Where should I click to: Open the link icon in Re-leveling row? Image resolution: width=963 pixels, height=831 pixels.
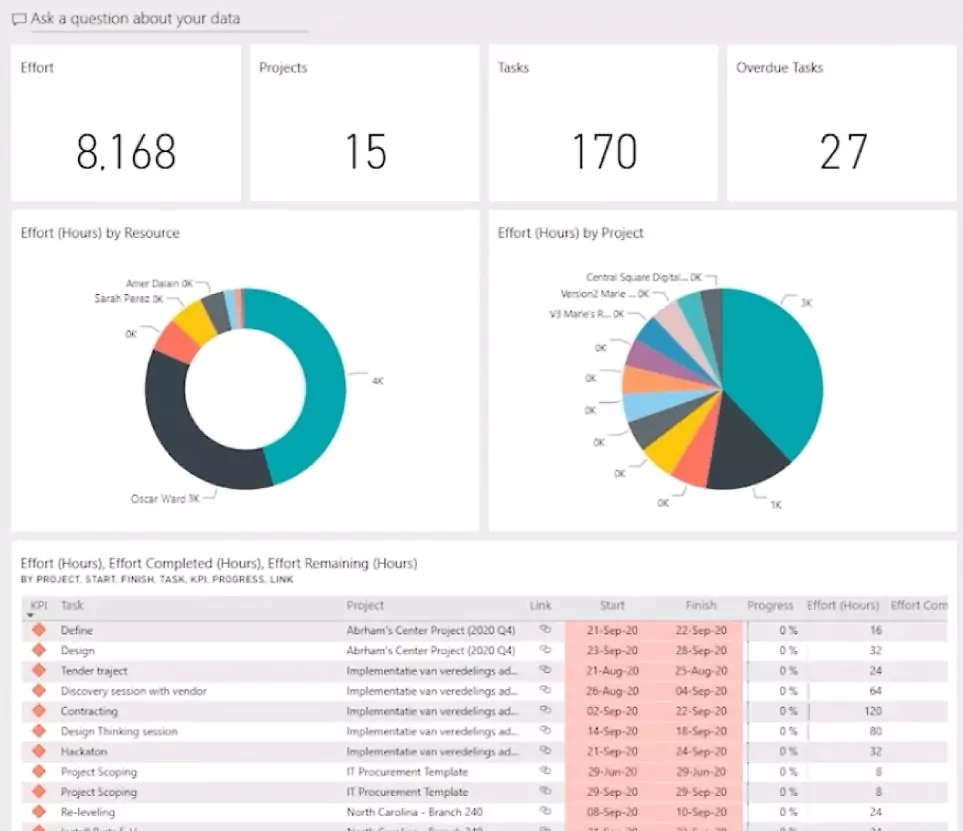pos(545,812)
